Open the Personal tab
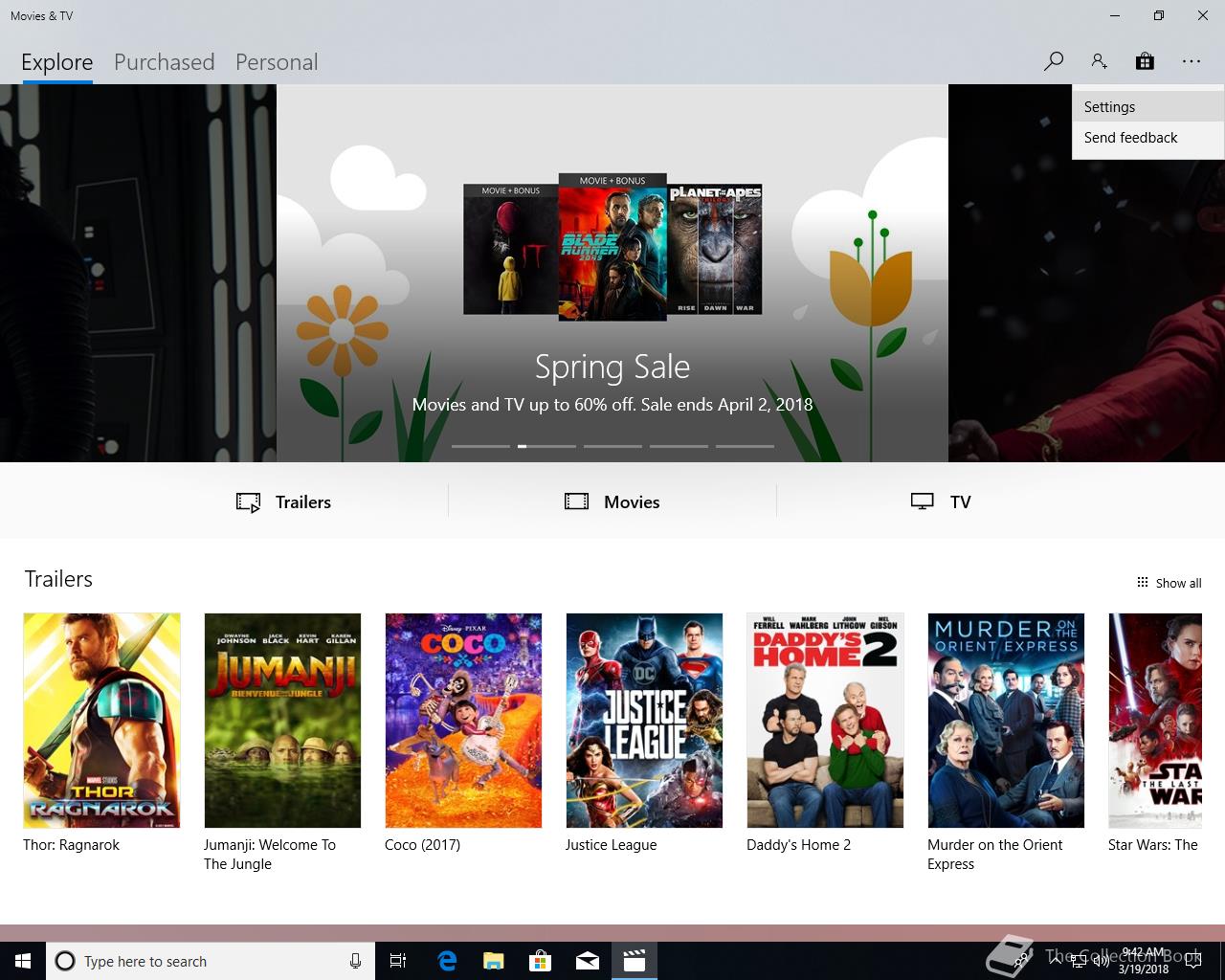The height and width of the screenshot is (980, 1225). [277, 62]
